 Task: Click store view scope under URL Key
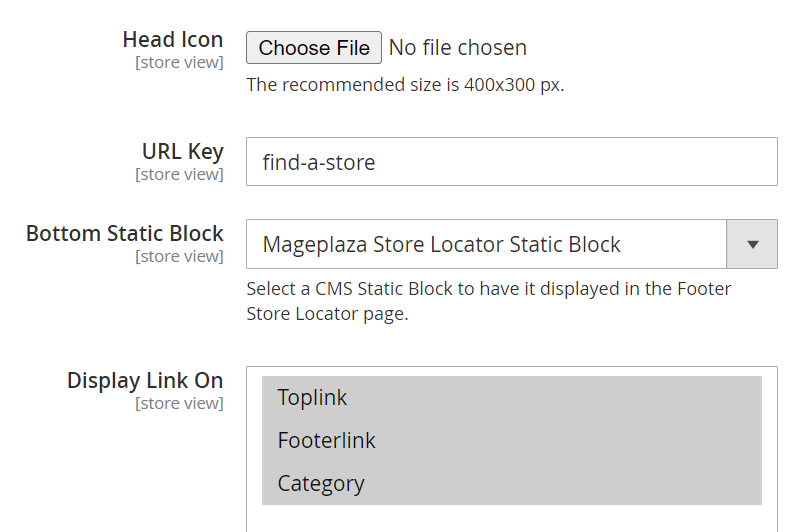click(x=179, y=175)
